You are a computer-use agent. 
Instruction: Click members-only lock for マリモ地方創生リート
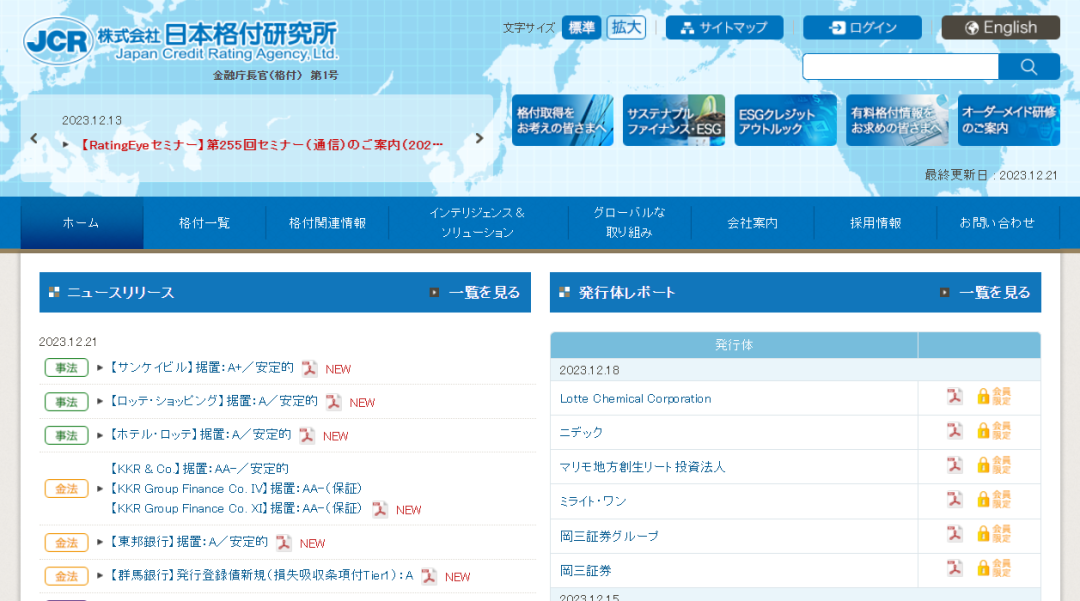(x=994, y=465)
